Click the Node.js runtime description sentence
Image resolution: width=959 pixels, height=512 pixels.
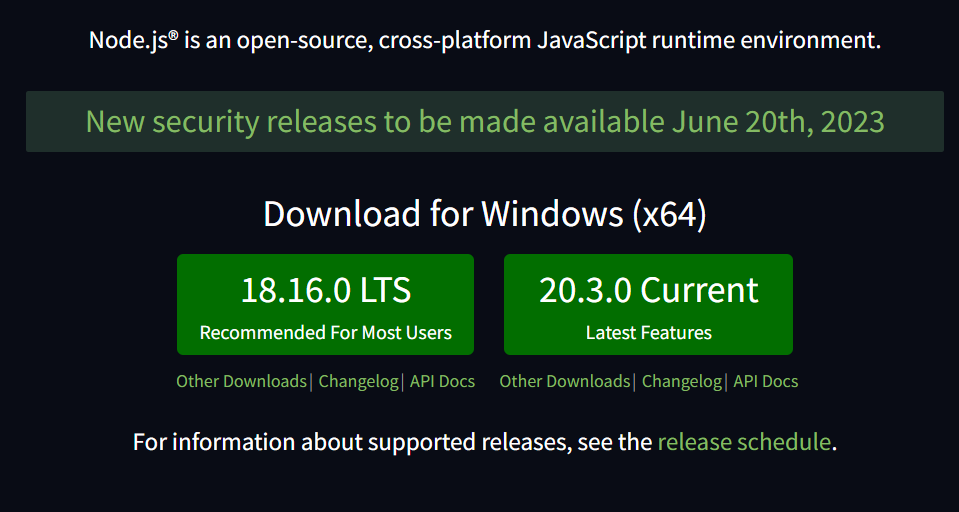coord(485,41)
